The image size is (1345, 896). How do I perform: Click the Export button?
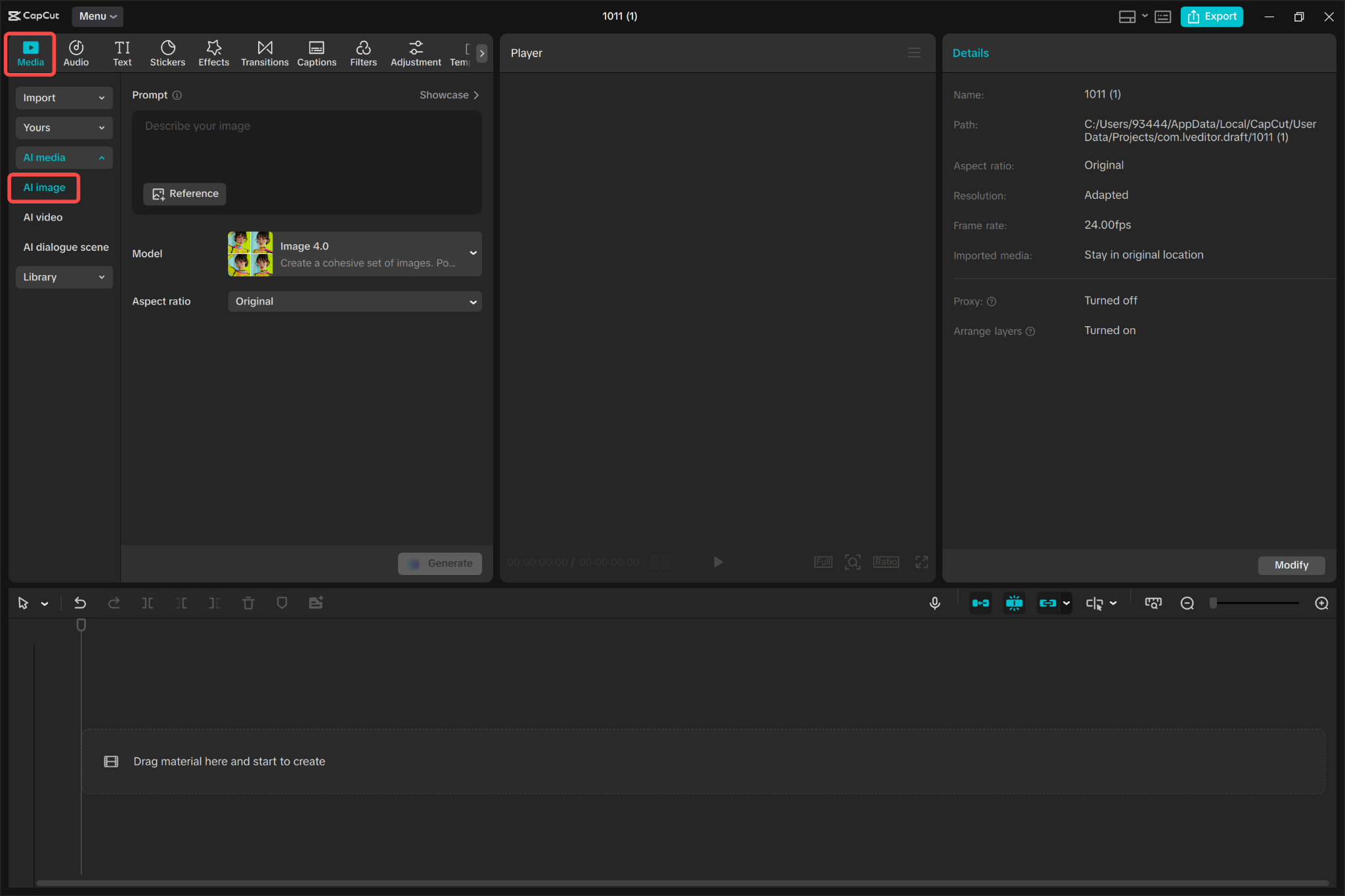(x=1212, y=16)
